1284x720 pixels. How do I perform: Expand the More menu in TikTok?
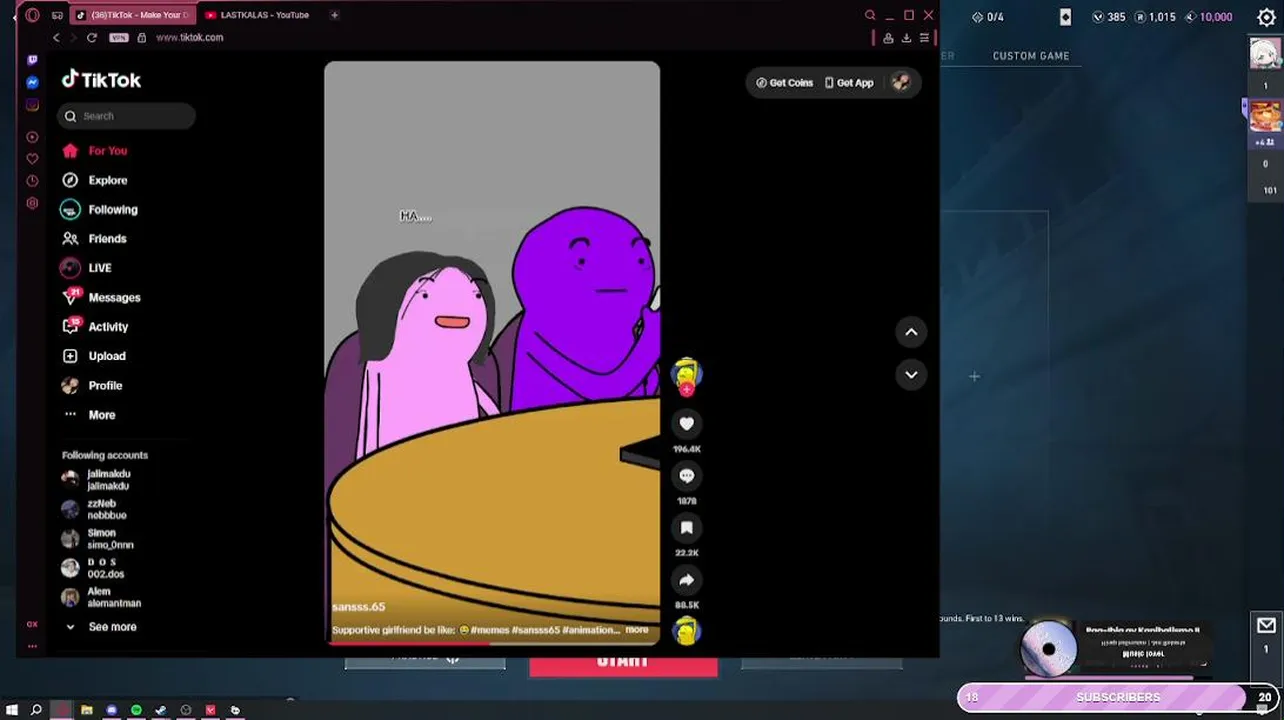(89, 415)
